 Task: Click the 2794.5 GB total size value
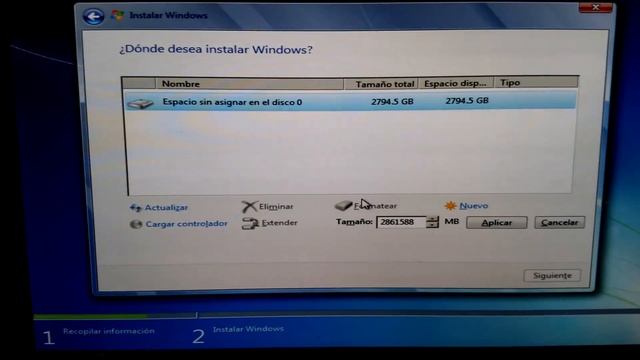point(392,102)
